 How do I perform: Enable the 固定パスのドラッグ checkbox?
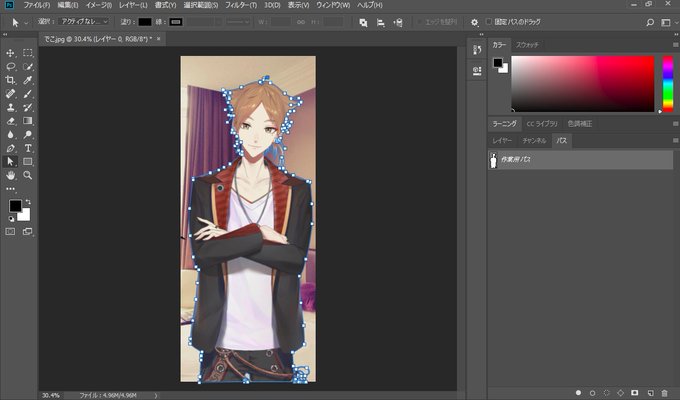pyautogui.click(x=489, y=22)
